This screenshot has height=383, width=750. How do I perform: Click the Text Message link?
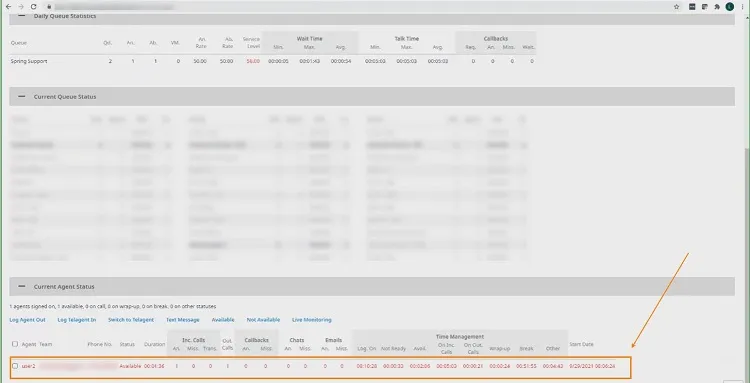coord(183,319)
